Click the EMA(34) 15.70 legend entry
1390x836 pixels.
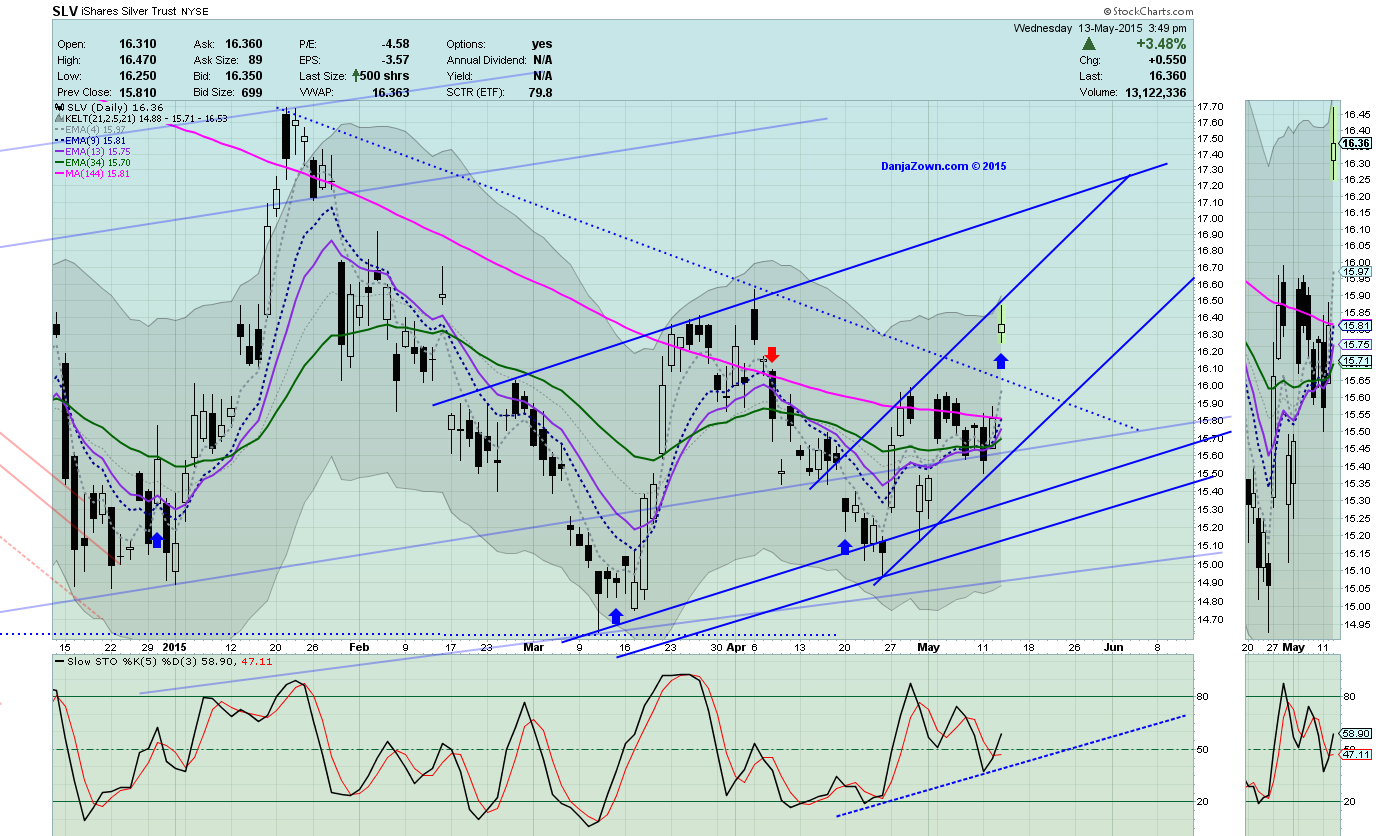tap(92, 162)
